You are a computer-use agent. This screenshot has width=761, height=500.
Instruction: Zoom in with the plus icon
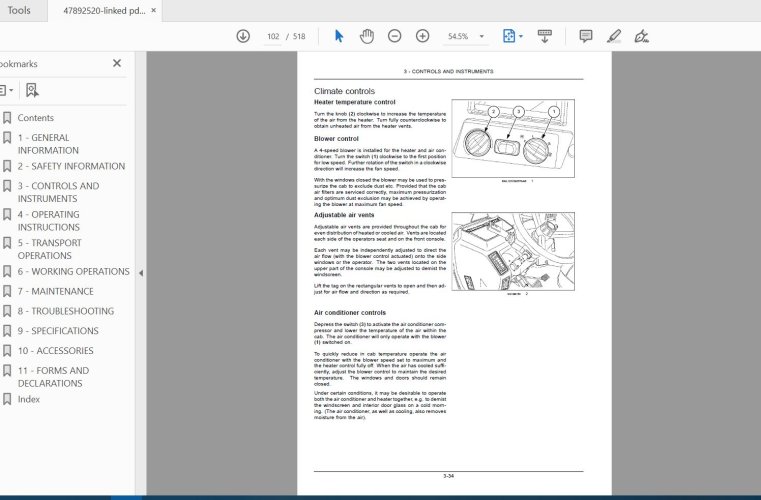tap(423, 36)
